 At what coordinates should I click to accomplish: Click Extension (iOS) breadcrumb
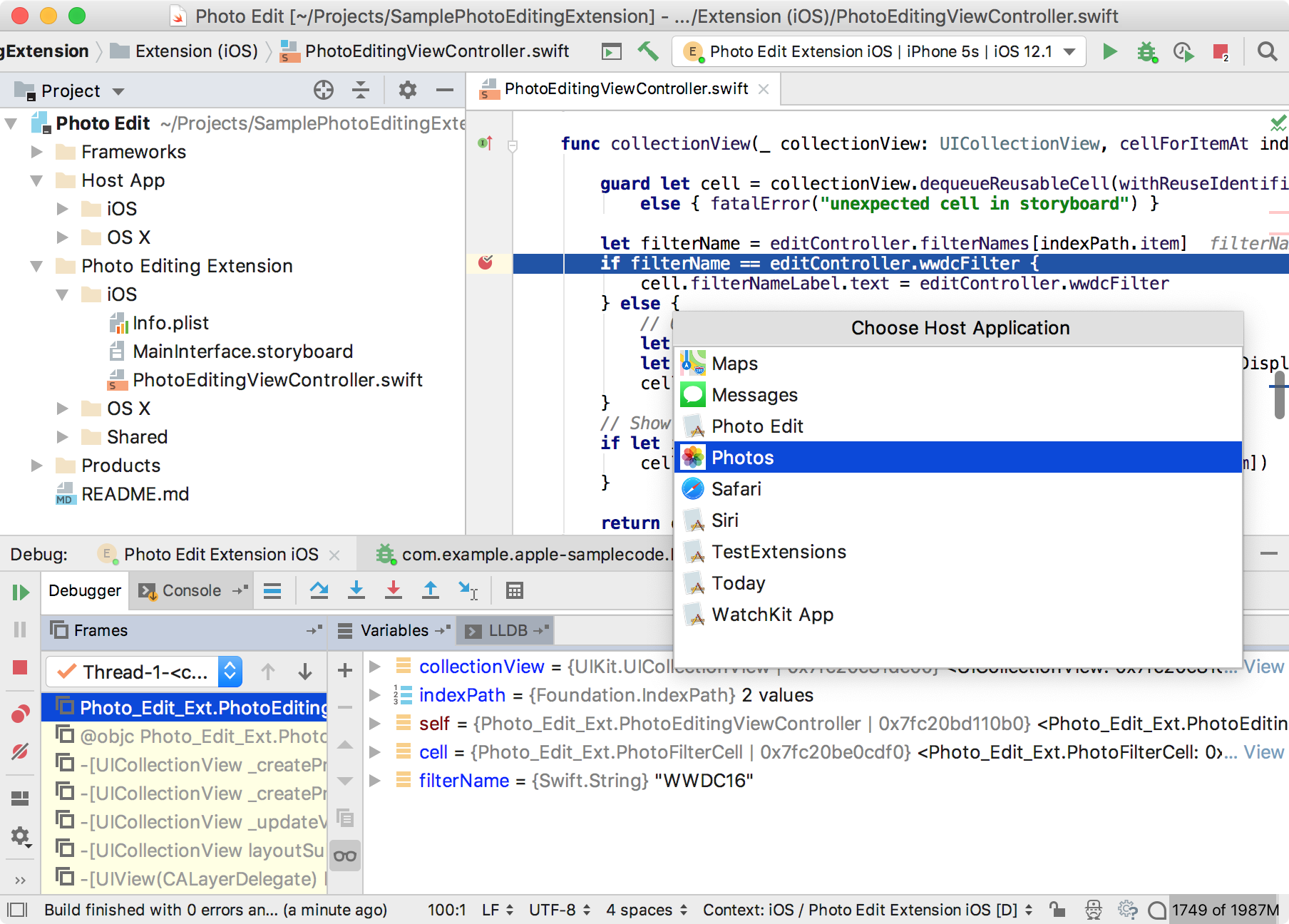point(197,51)
